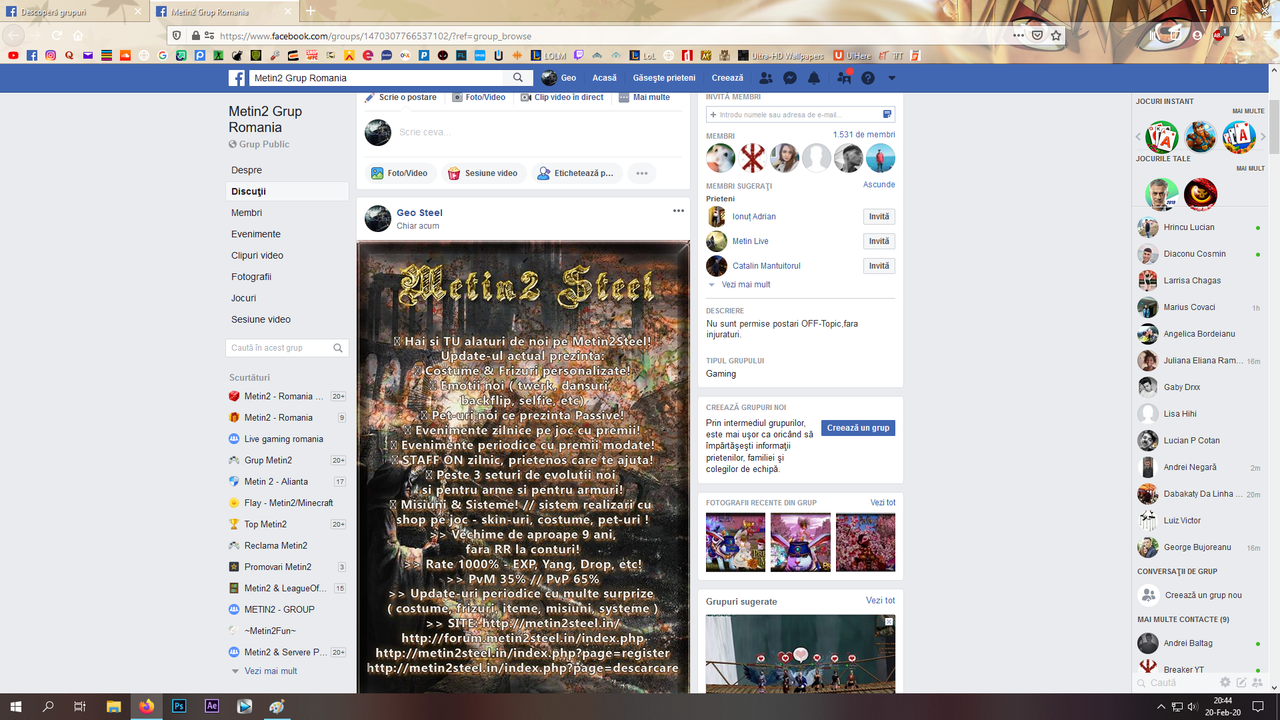Expand Vezi mai mult under suggested members
1280x720 pixels.
tap(745, 285)
